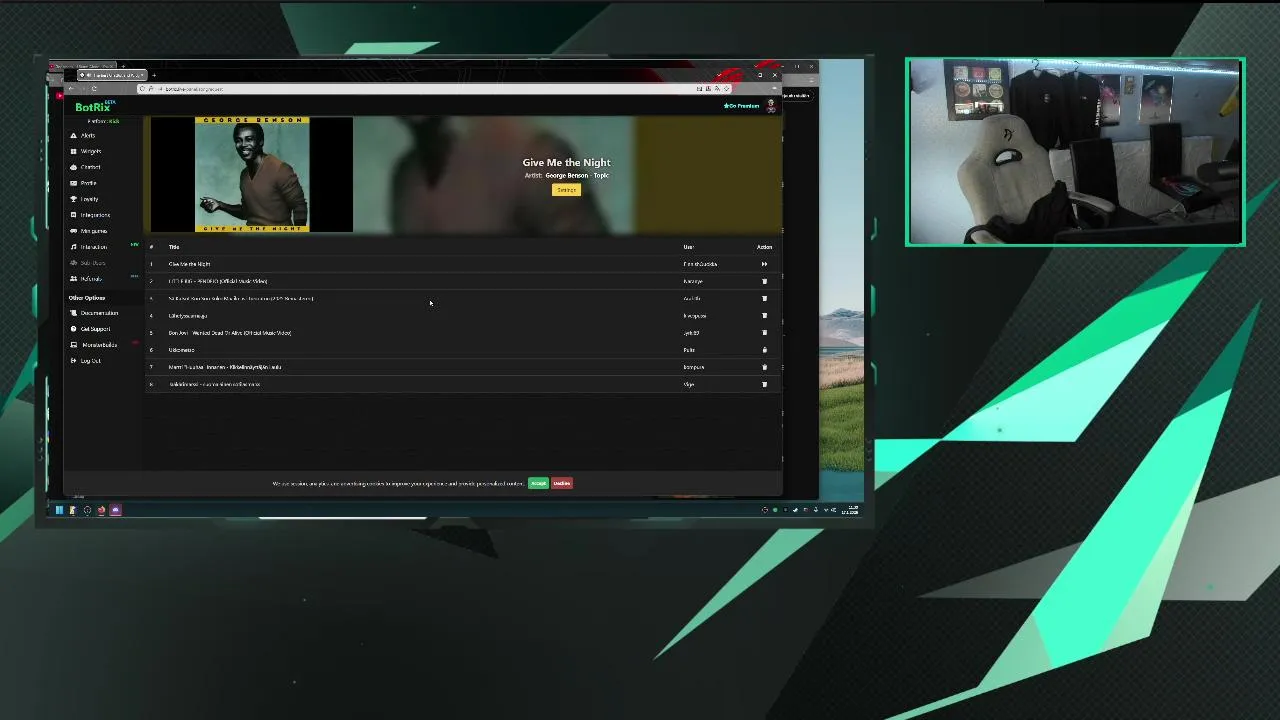Delete the fourth queued song via trash icon
The width and height of the screenshot is (1280, 720).
(764, 316)
